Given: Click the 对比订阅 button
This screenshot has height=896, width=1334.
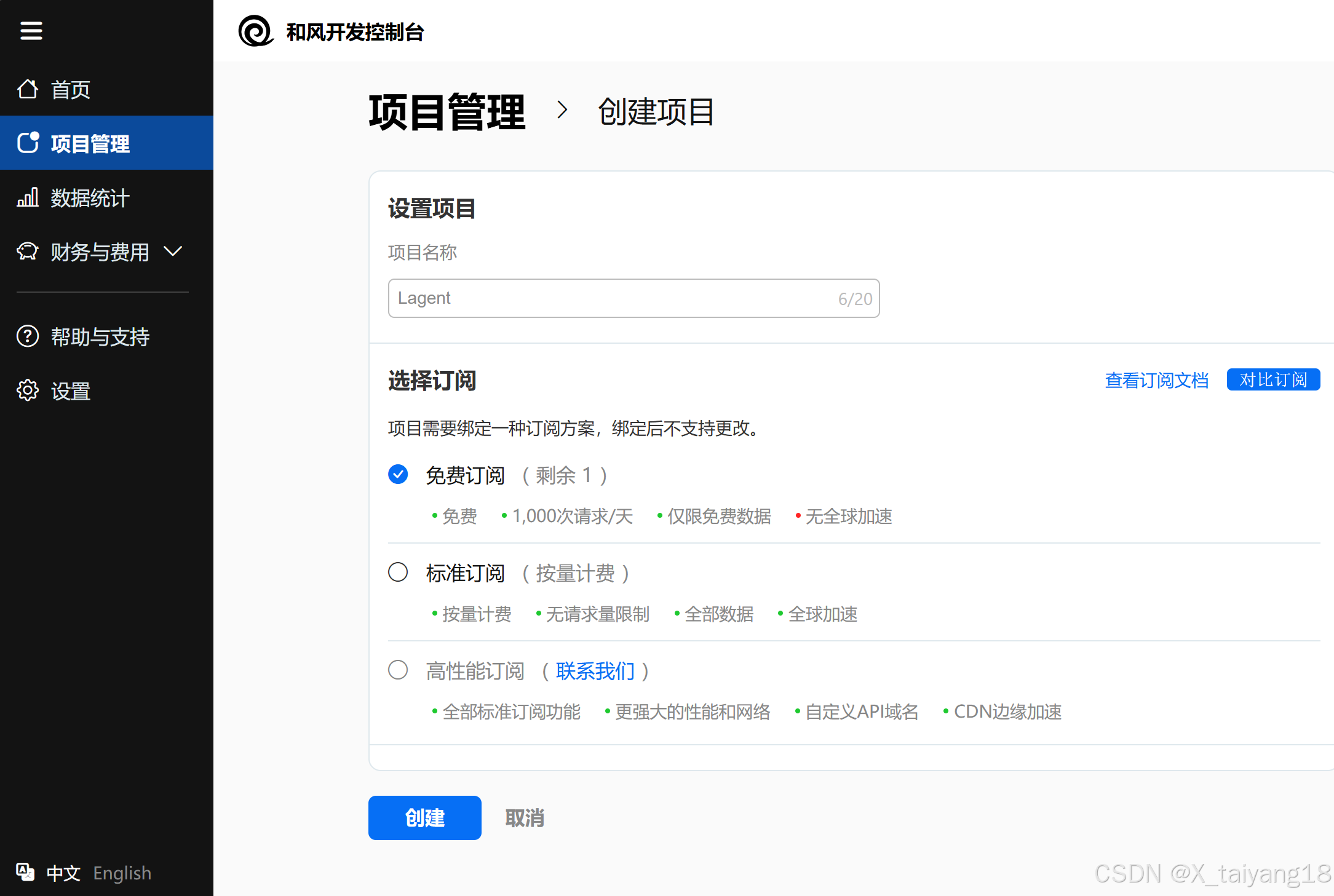Looking at the screenshot, I should point(1272,379).
